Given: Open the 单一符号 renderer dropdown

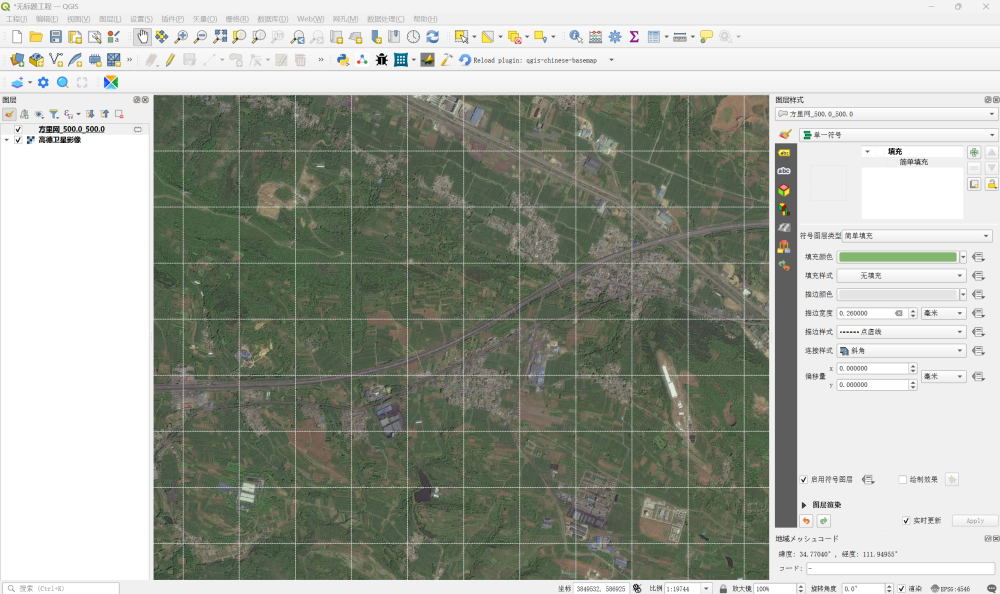Looking at the screenshot, I should [898, 135].
